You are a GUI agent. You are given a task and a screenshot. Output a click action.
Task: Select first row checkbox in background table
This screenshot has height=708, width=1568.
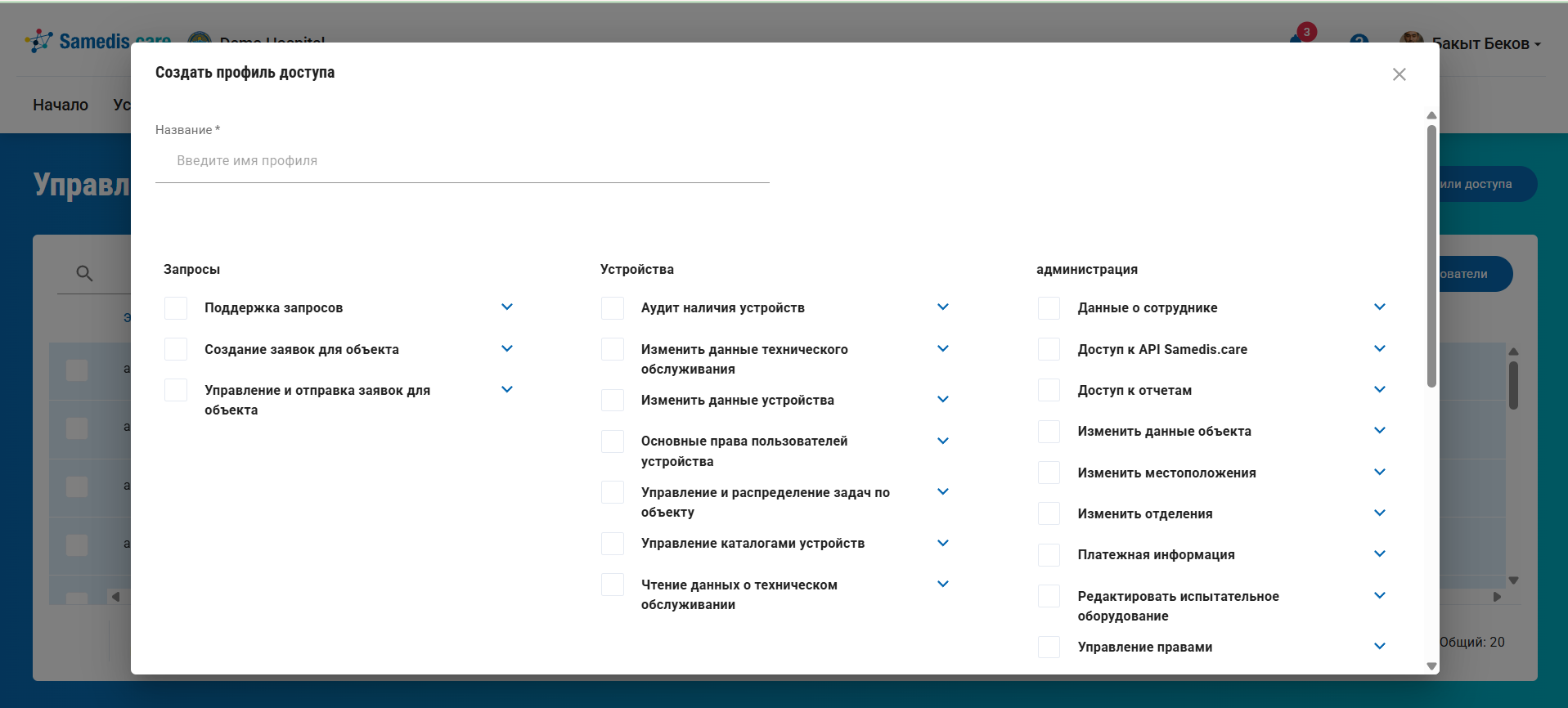pyautogui.click(x=77, y=370)
